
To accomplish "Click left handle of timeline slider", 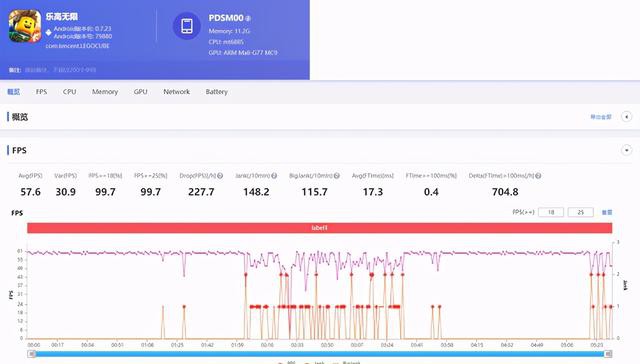I will pos(32,354).
